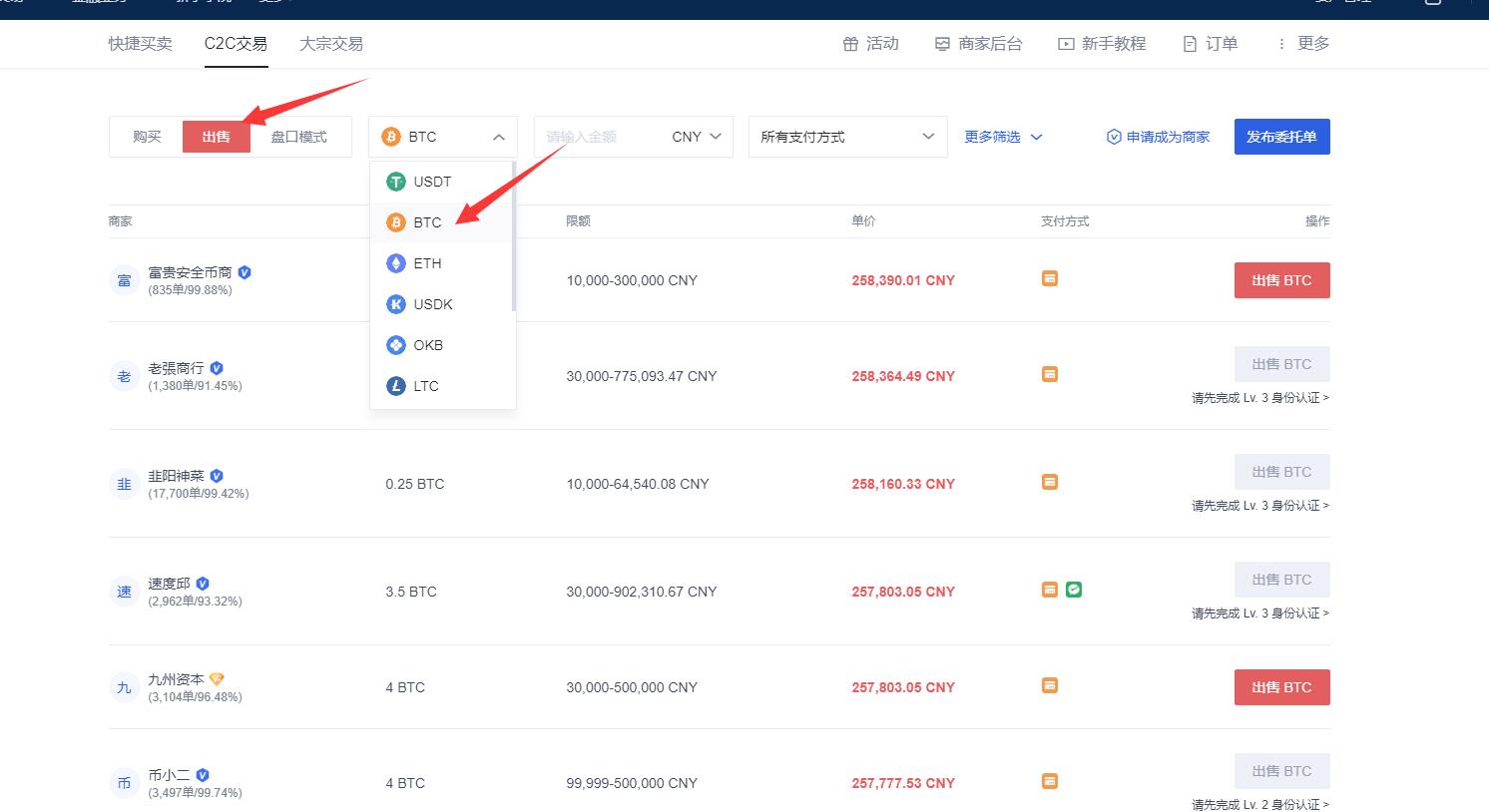Click the verified badge next to 韭阳神菜
The height and width of the screenshot is (812, 1489).
(216, 476)
